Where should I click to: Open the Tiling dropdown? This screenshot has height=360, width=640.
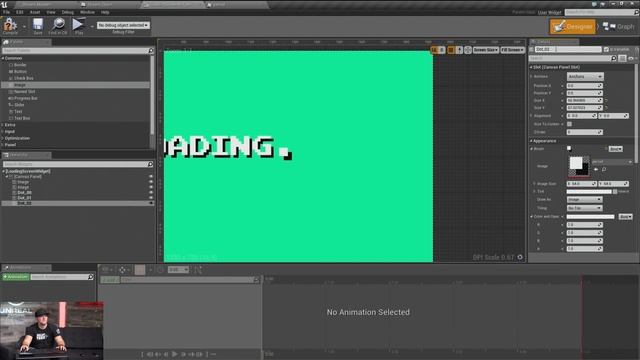click(584, 208)
